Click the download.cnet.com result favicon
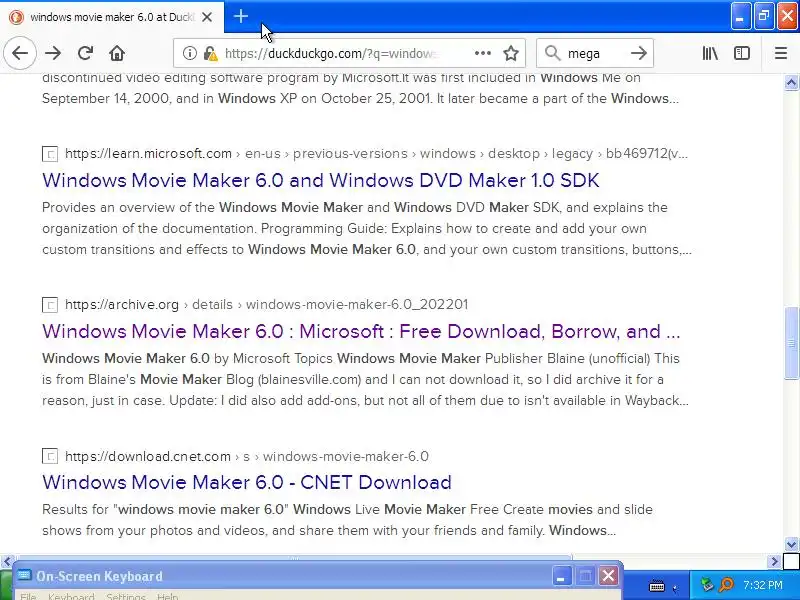Image resolution: width=800 pixels, height=600 pixels. [50, 456]
